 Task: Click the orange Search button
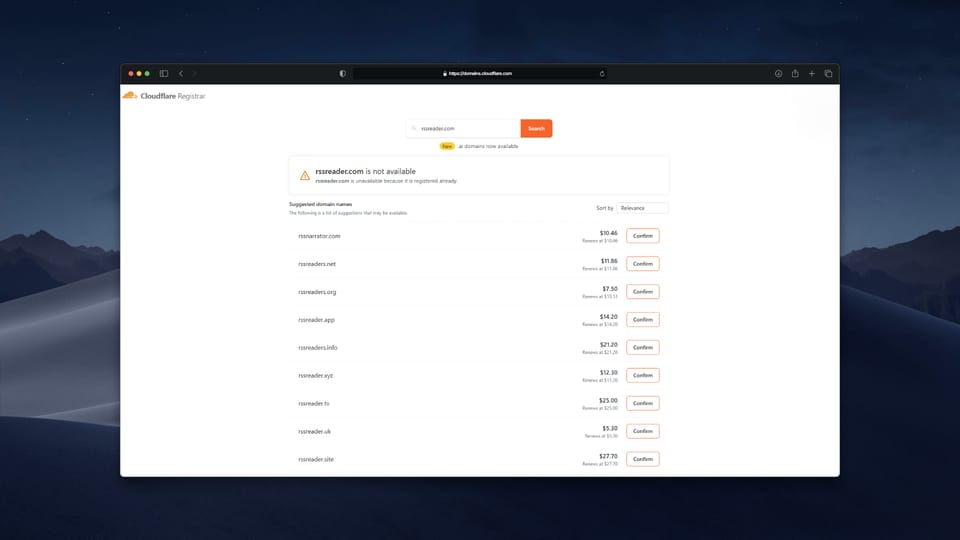point(536,129)
